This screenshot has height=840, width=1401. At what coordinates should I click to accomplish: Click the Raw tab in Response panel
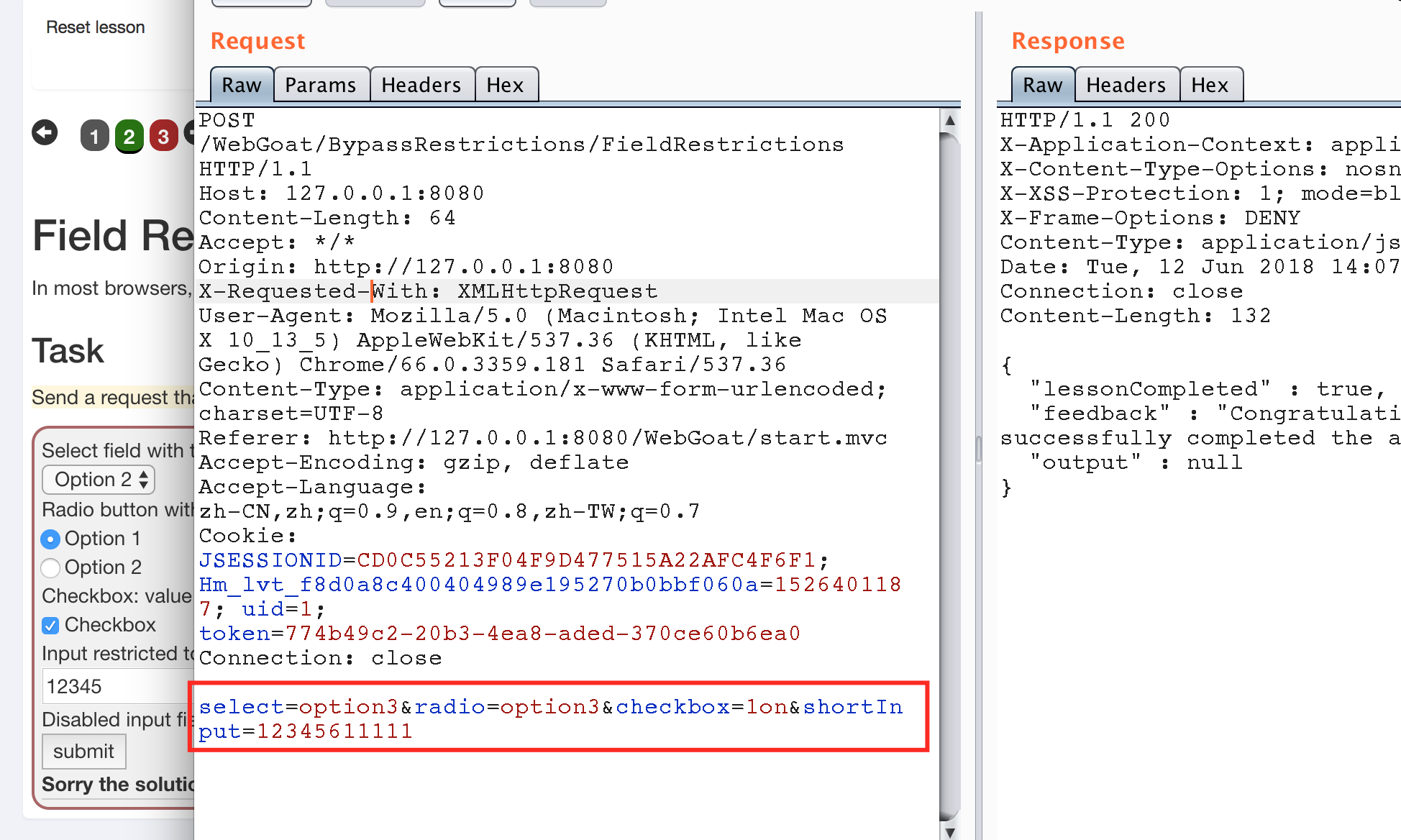point(1040,84)
